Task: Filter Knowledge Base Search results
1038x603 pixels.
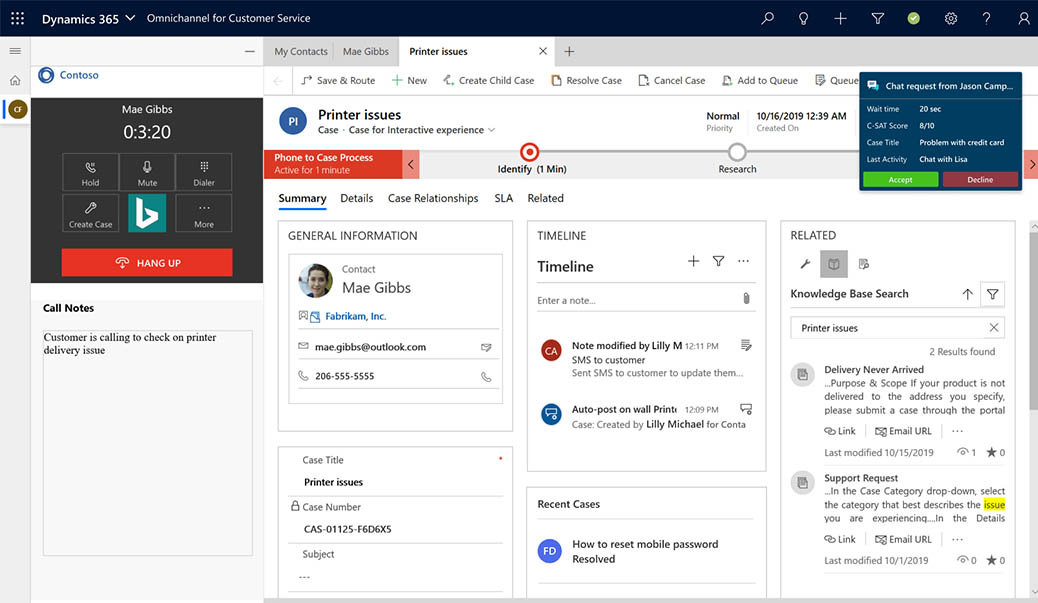Action: [992, 294]
